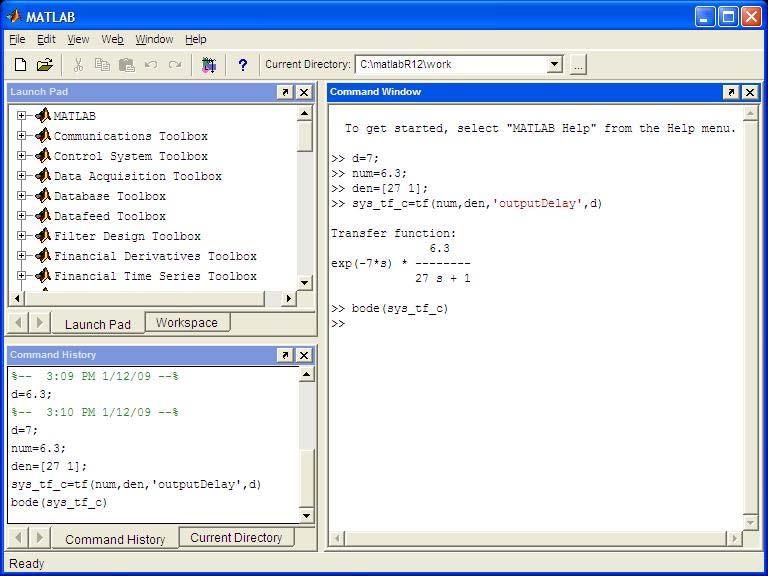Click the Cut scissors toolbar icon
Image resolution: width=768 pixels, height=576 pixels.
pos(78,65)
